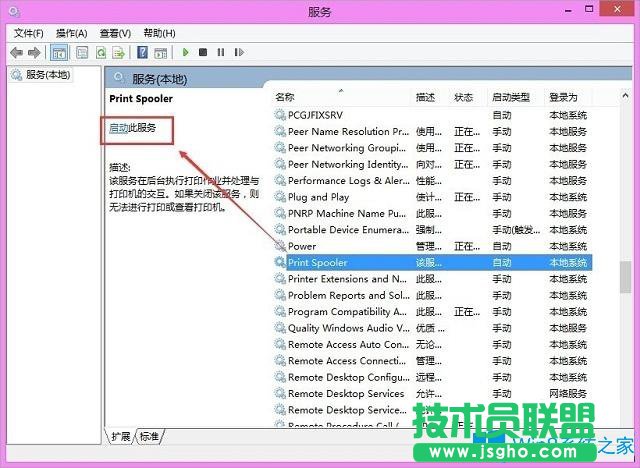Select the Program Compatibility A... service

coord(433,312)
